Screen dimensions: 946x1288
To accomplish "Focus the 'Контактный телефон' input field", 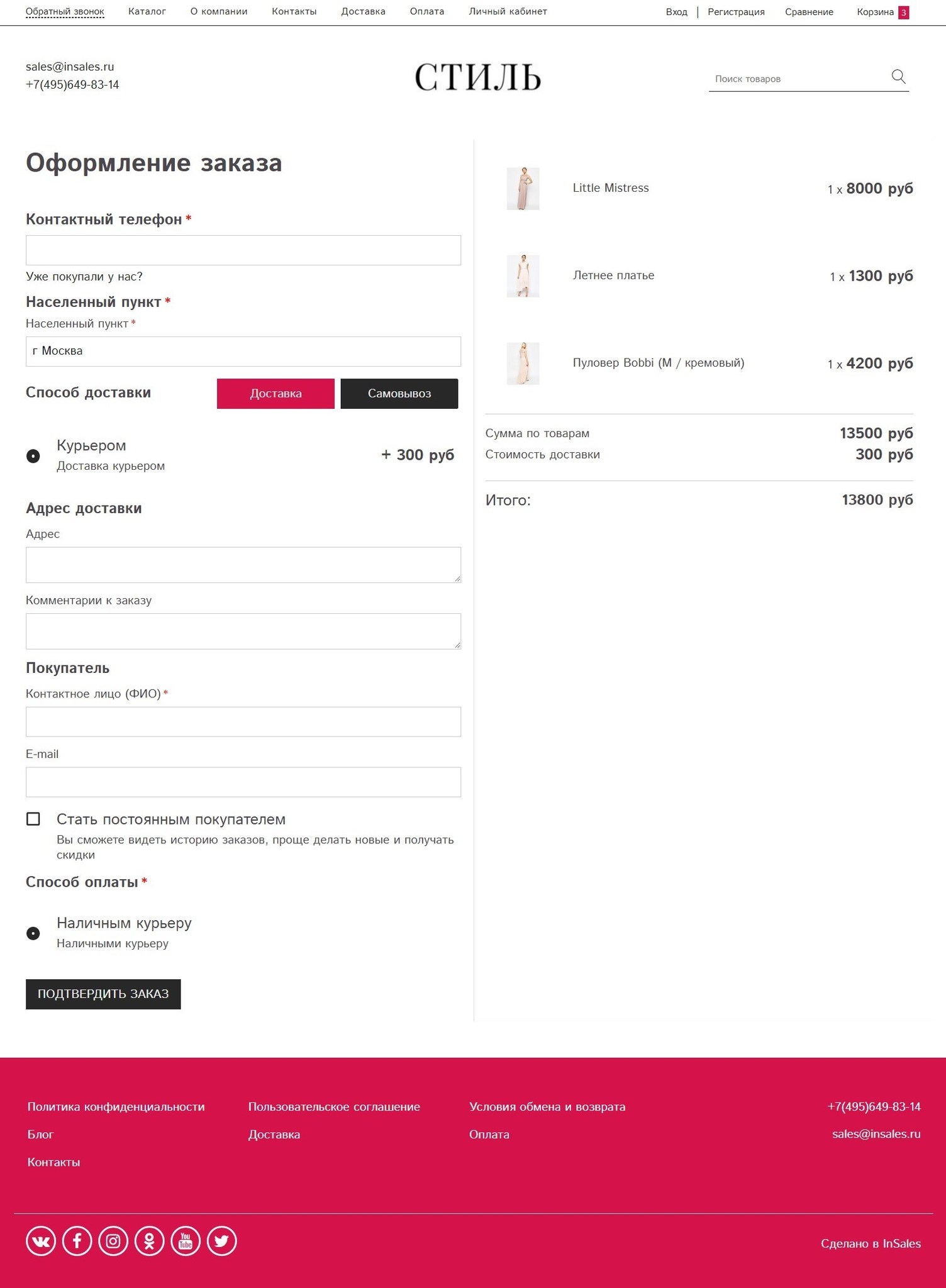I will pyautogui.click(x=243, y=250).
